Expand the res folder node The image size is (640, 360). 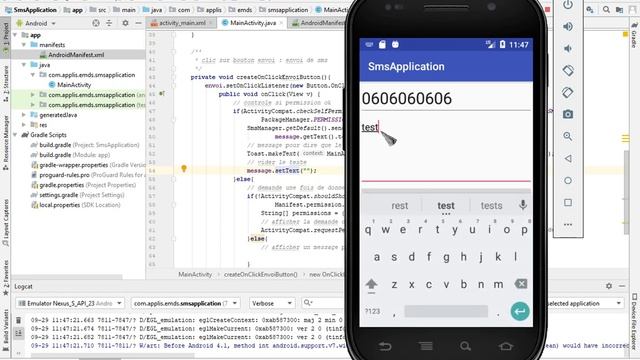(24, 125)
